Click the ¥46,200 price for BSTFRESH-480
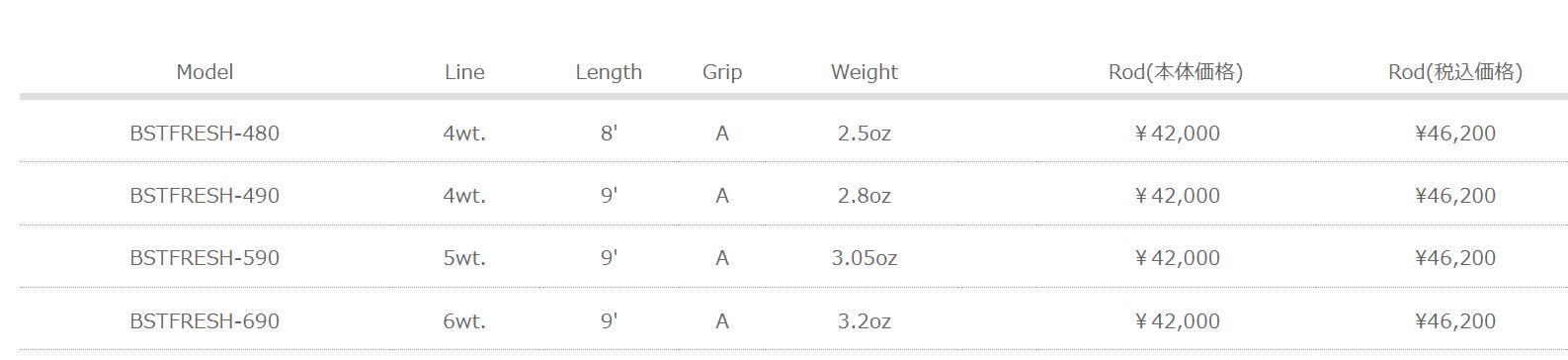 1455,134
